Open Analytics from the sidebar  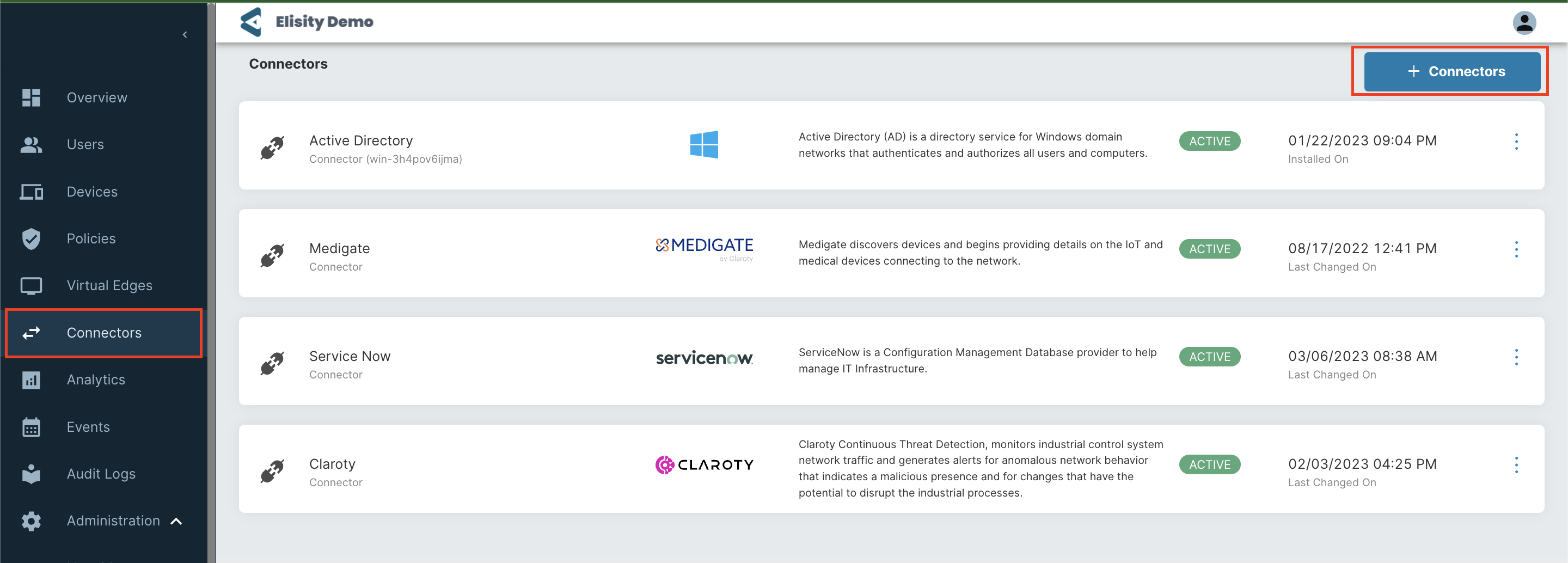click(x=96, y=380)
